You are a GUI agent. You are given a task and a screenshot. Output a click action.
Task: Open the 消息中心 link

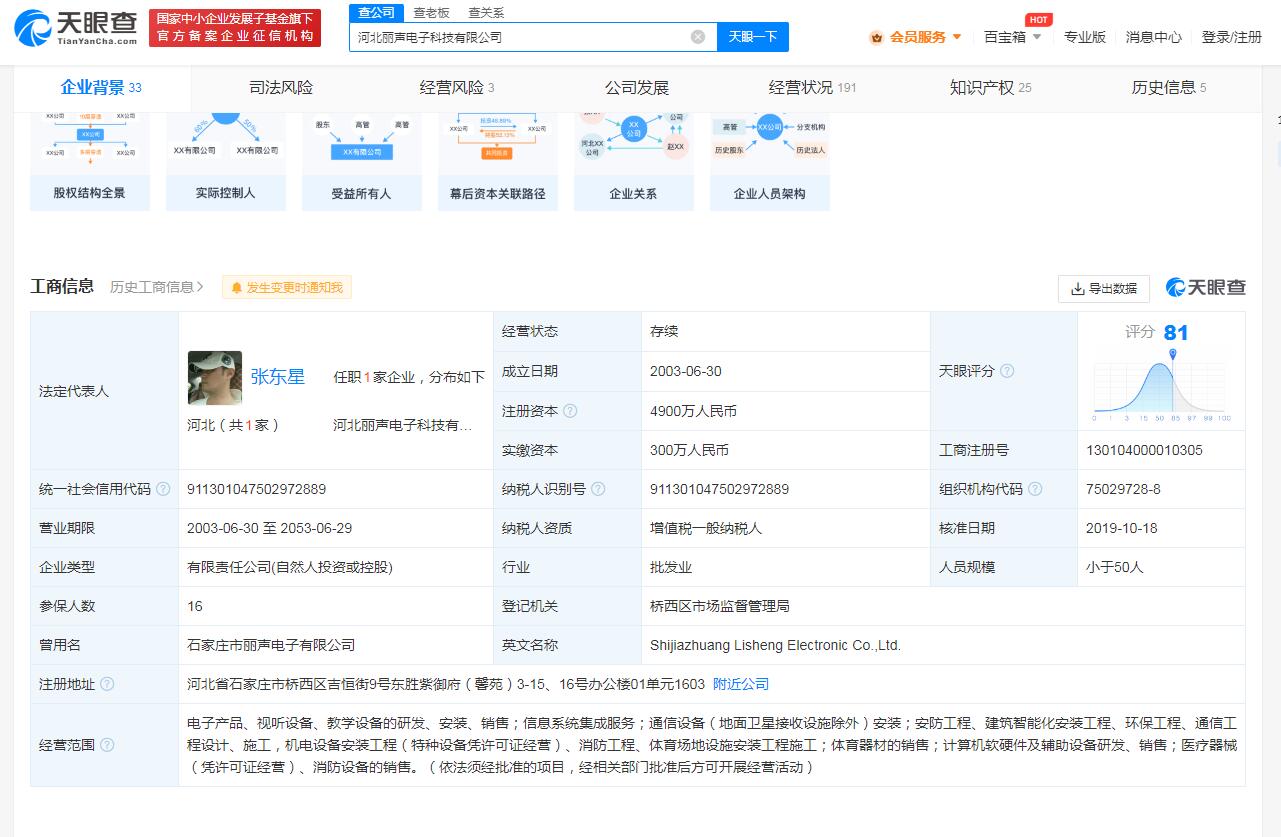[x=1153, y=37]
